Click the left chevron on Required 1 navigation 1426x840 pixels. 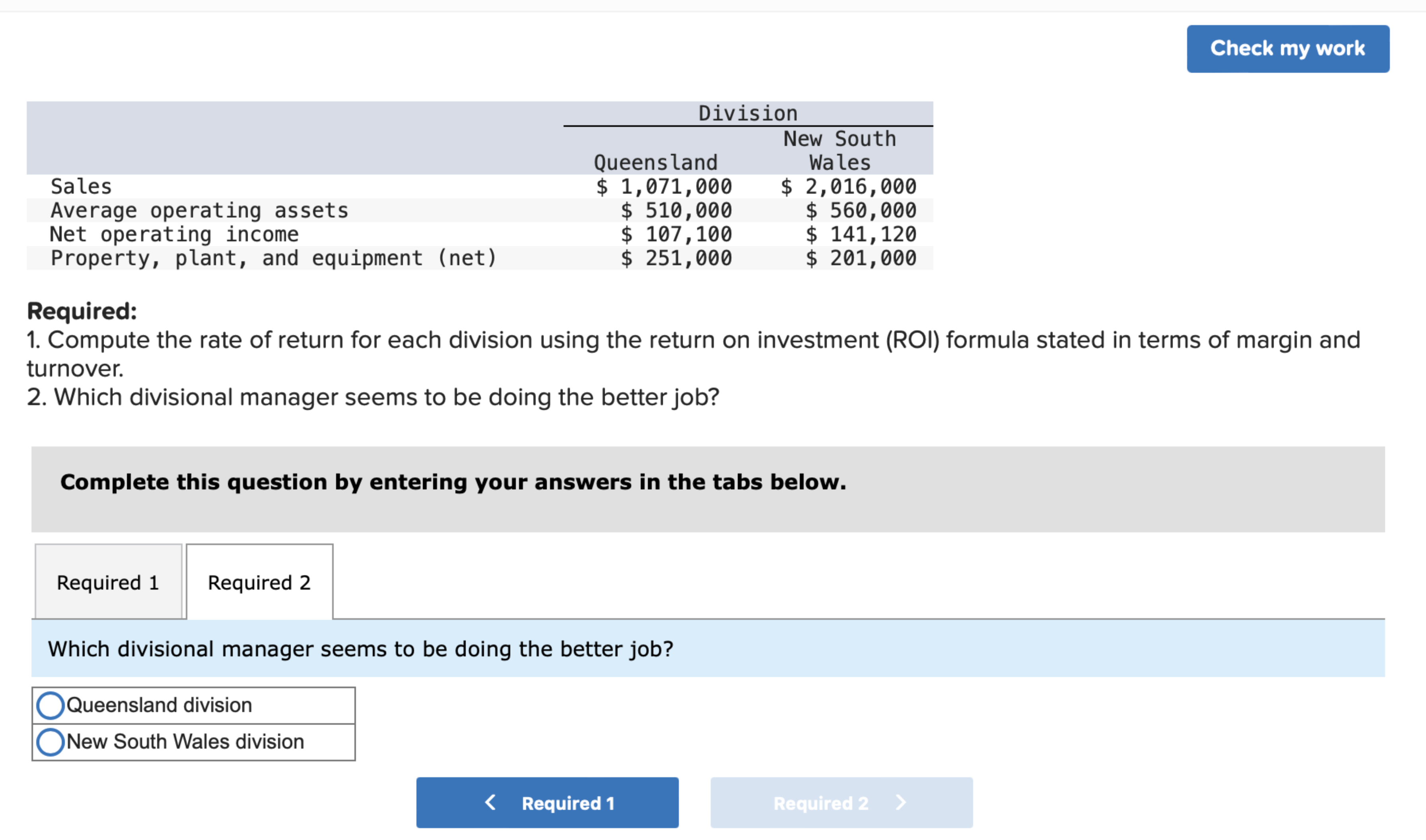pyautogui.click(x=490, y=802)
